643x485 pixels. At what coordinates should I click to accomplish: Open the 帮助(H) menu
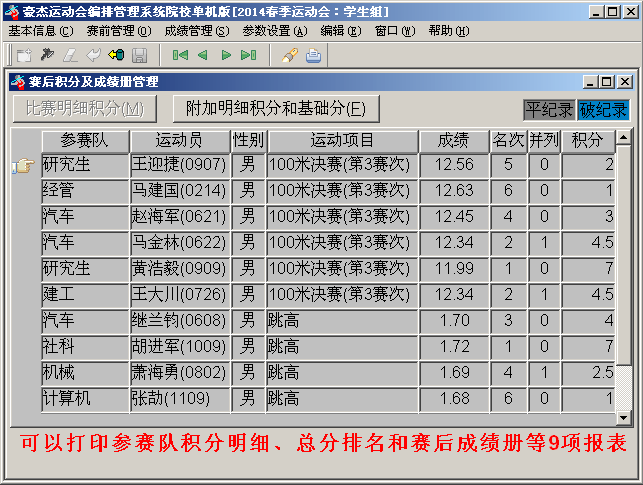point(449,31)
